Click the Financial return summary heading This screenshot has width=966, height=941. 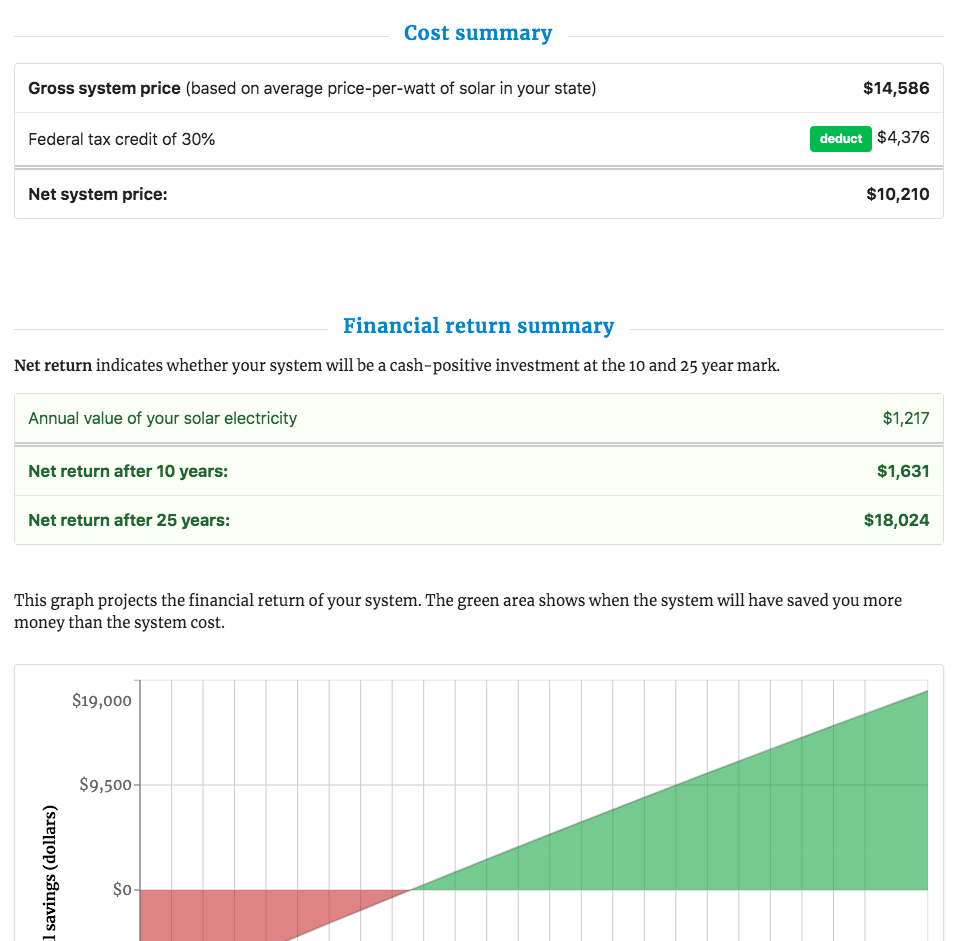point(478,326)
